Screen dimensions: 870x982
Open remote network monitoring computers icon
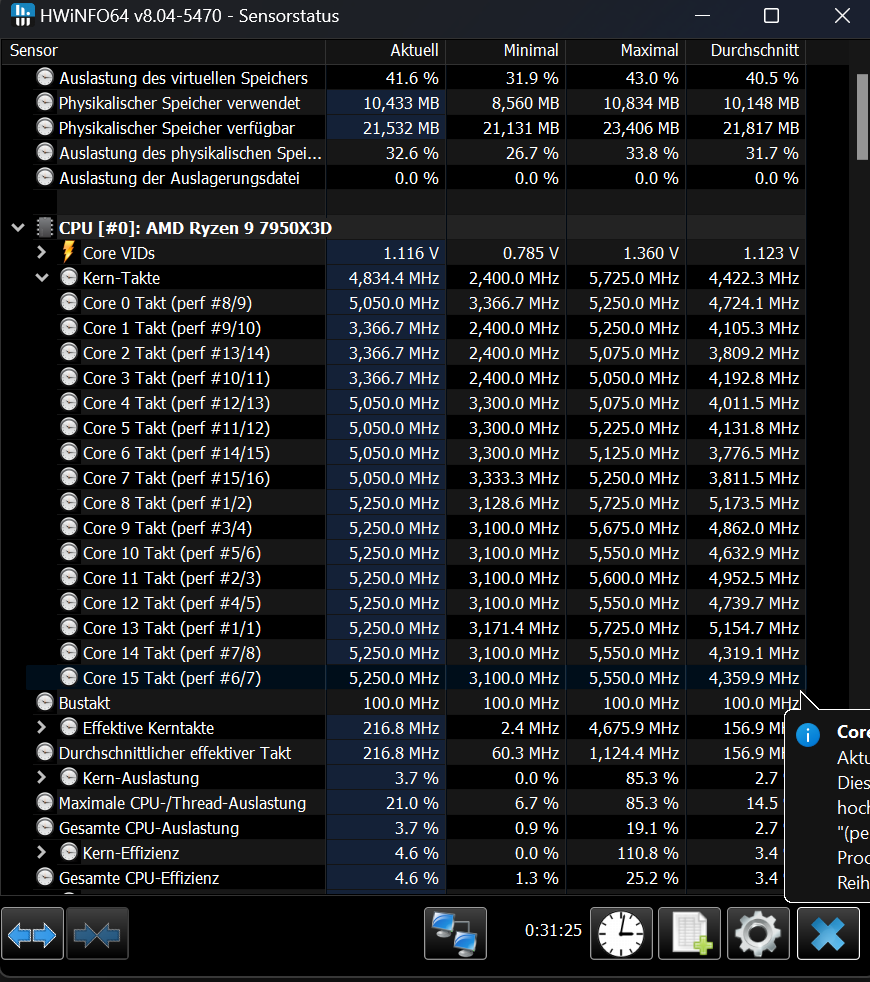coord(455,934)
